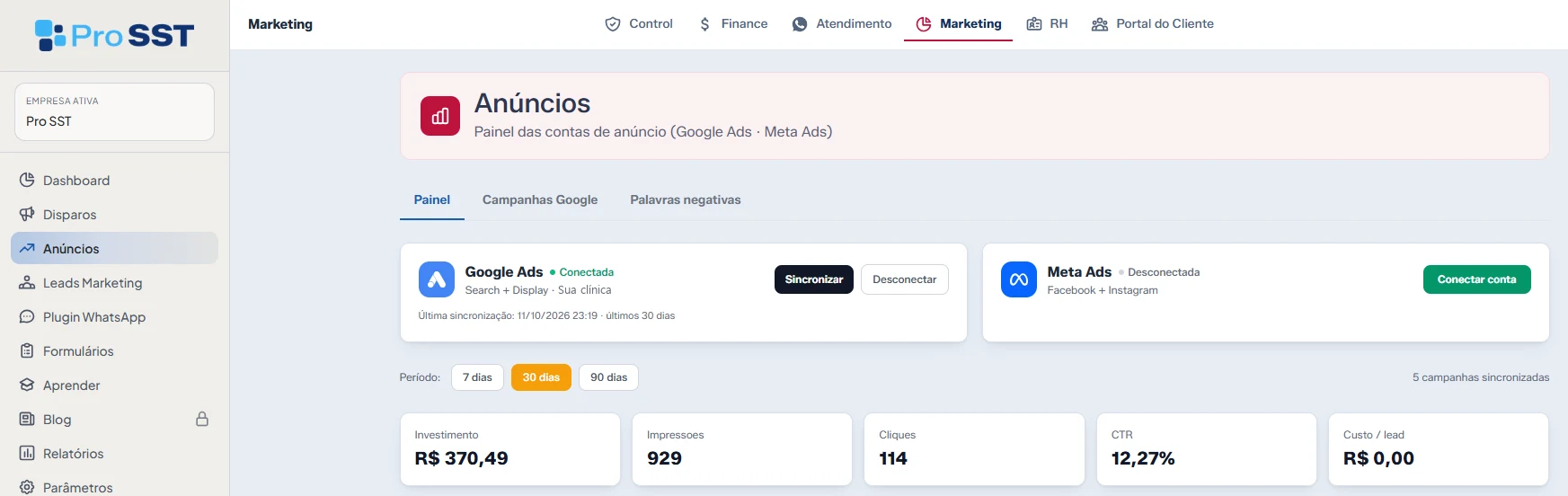Image resolution: width=1568 pixels, height=496 pixels.
Task: Click the Control shield icon
Action: [613, 24]
